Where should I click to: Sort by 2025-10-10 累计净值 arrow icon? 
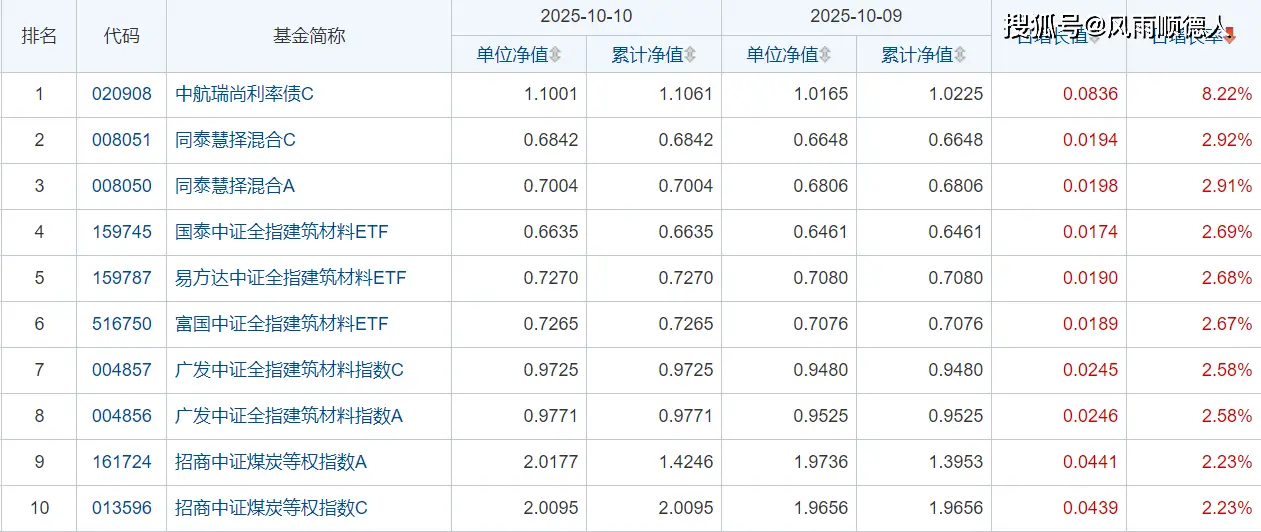coord(690,55)
